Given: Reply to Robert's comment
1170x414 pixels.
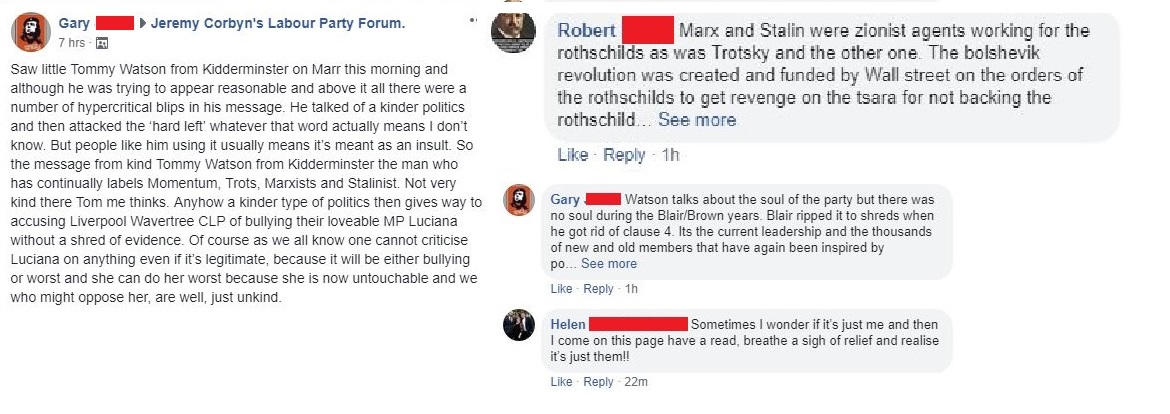Looking at the screenshot, I should pyautogui.click(x=625, y=155).
